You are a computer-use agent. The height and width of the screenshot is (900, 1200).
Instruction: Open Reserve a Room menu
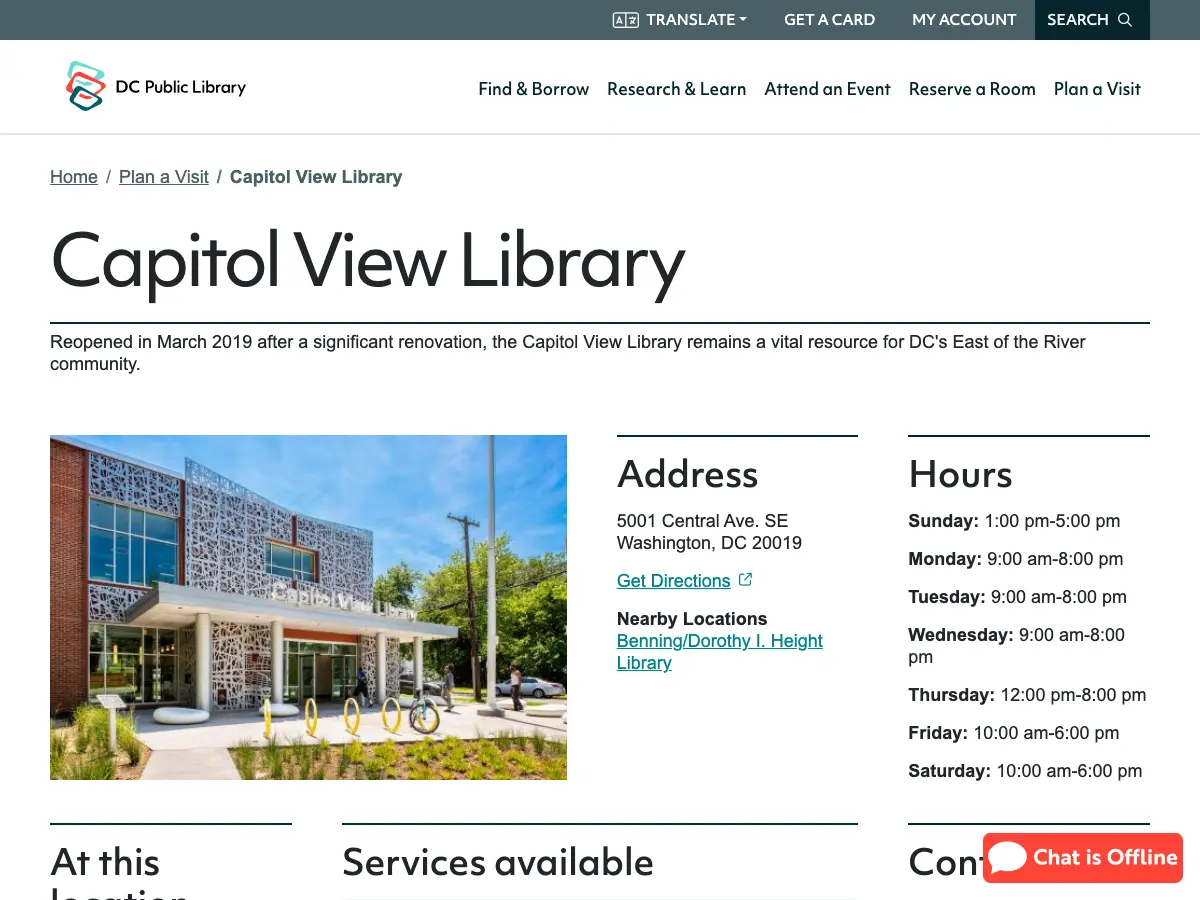[972, 89]
